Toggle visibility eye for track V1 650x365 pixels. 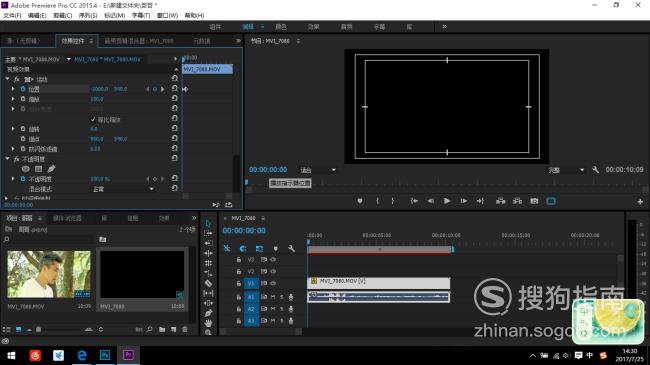(273, 283)
